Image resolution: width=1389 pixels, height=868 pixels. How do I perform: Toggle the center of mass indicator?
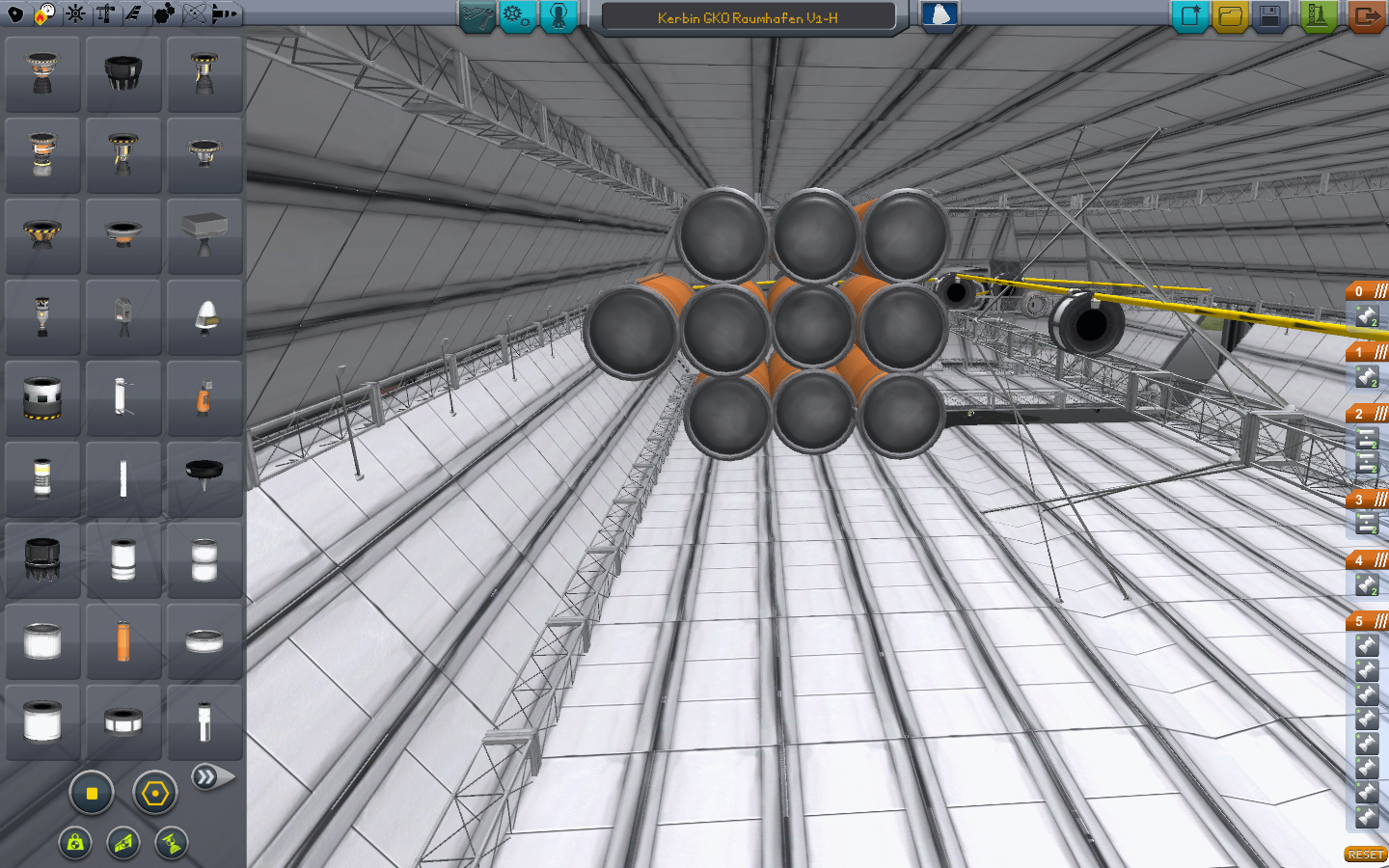pyautogui.click(x=75, y=843)
